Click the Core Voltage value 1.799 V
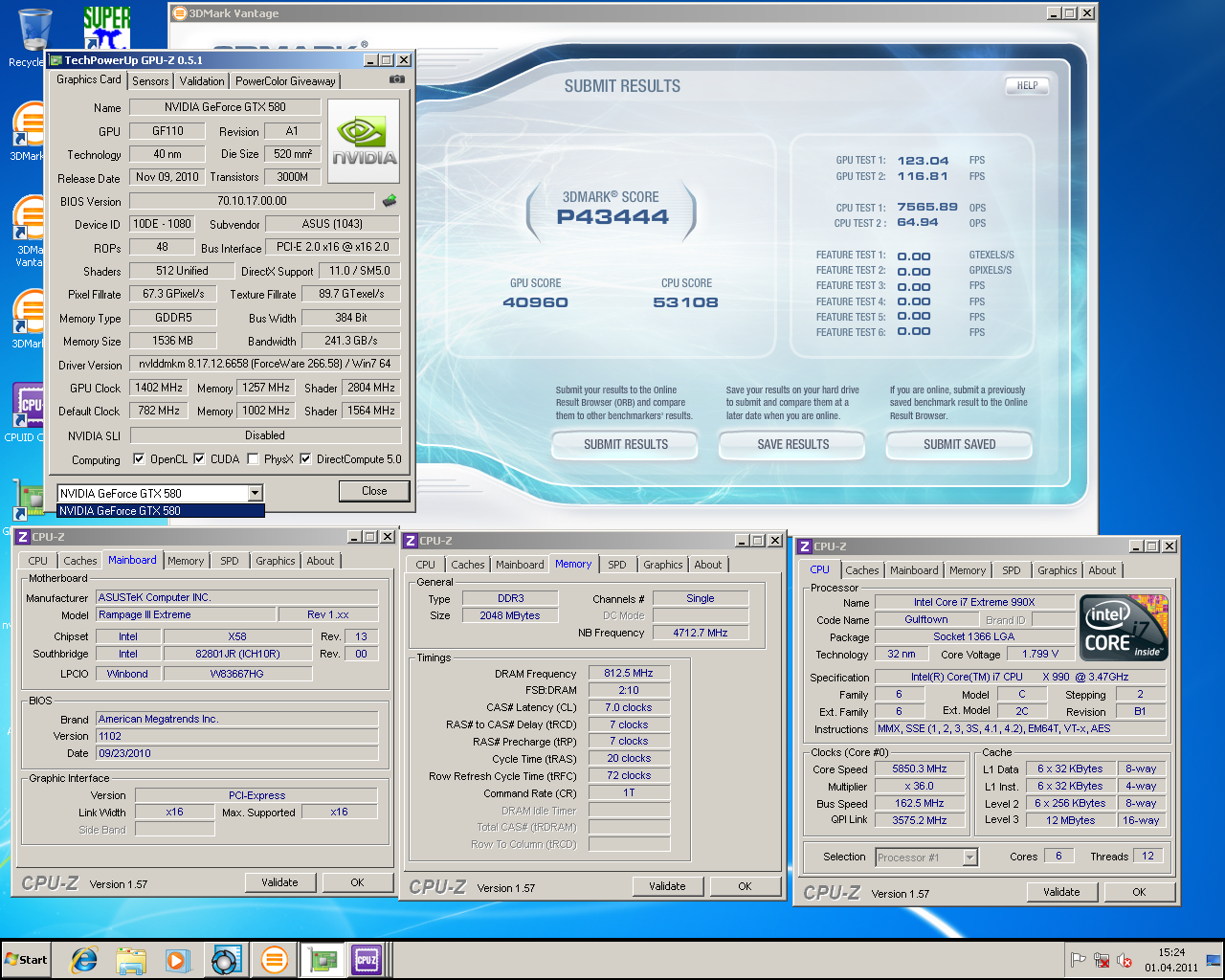 (1040, 654)
